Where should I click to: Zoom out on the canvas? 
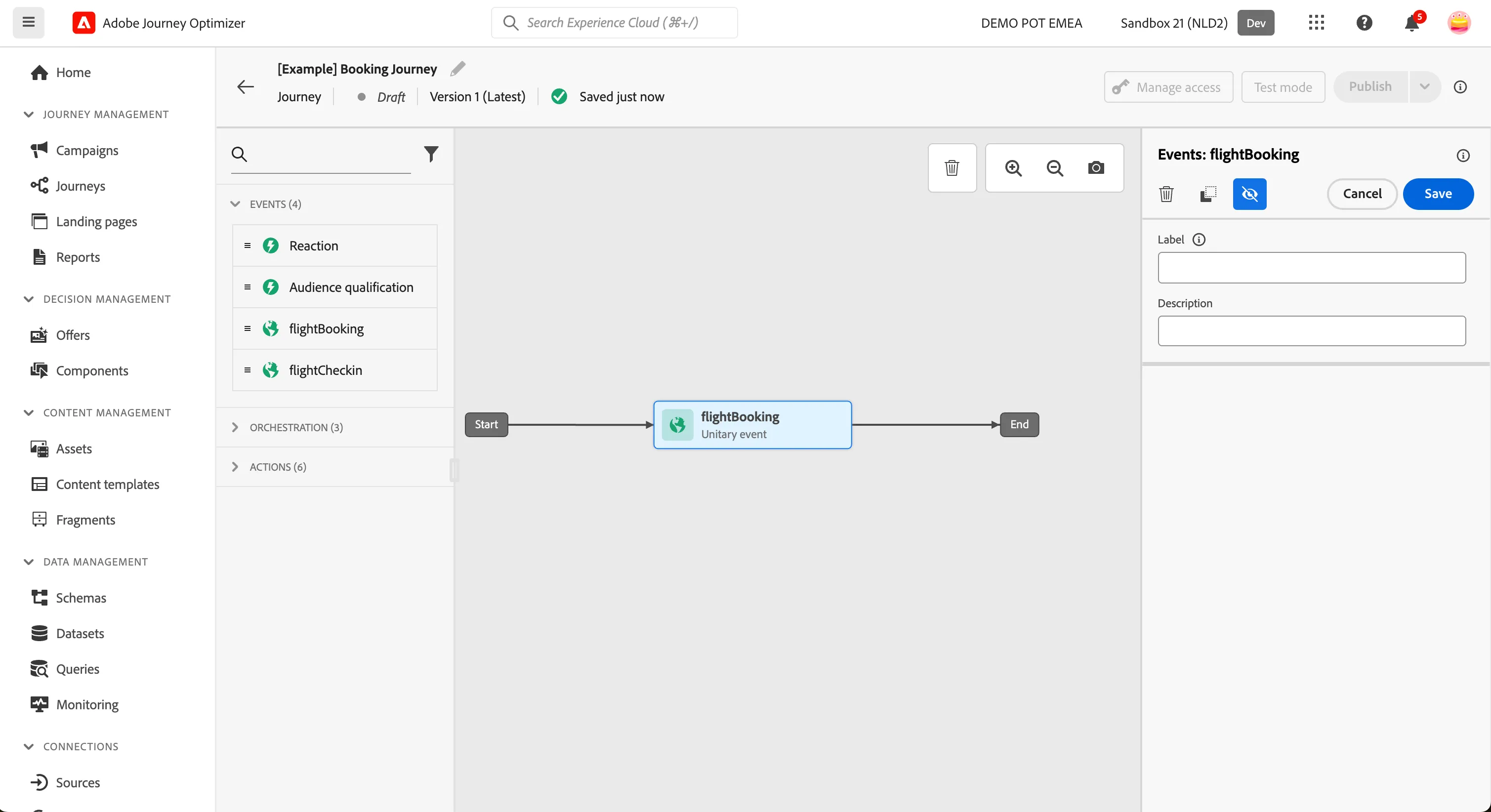pyautogui.click(x=1055, y=168)
